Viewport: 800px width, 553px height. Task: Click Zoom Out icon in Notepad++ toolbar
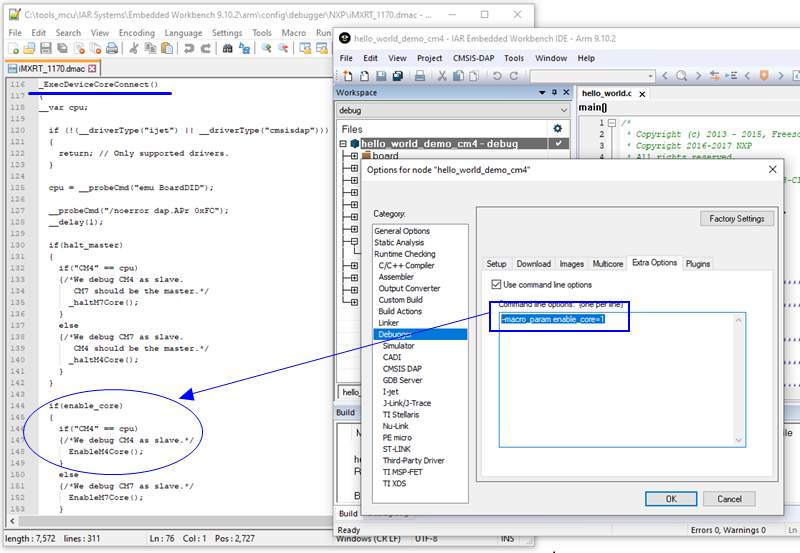coord(283,48)
